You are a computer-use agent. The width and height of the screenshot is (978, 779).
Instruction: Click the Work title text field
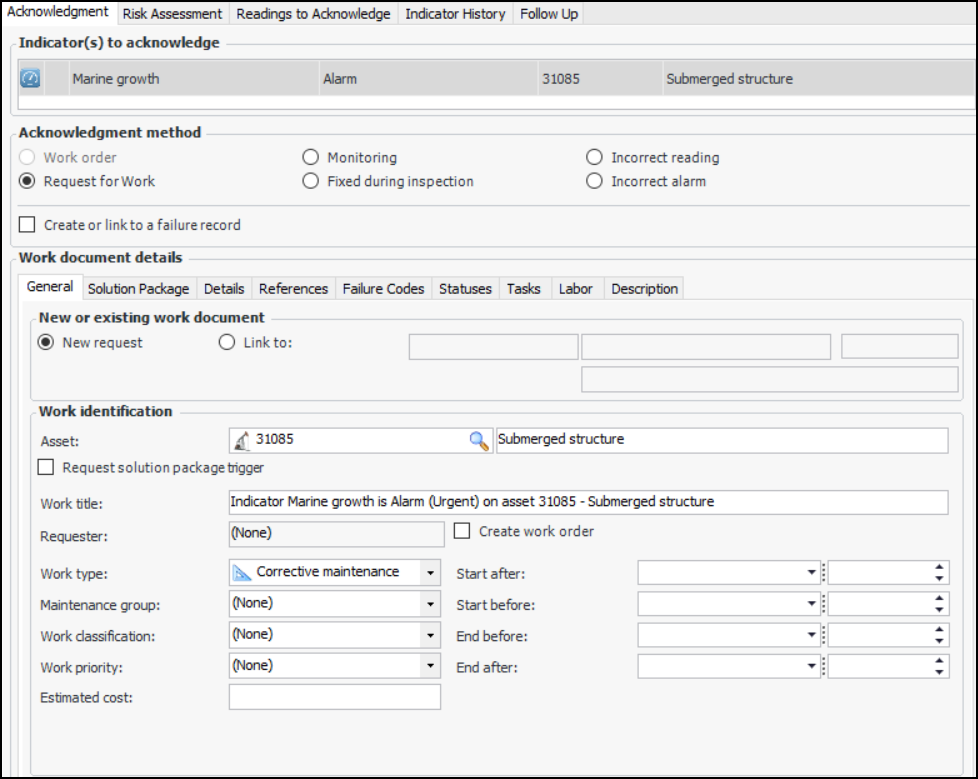(x=587, y=502)
